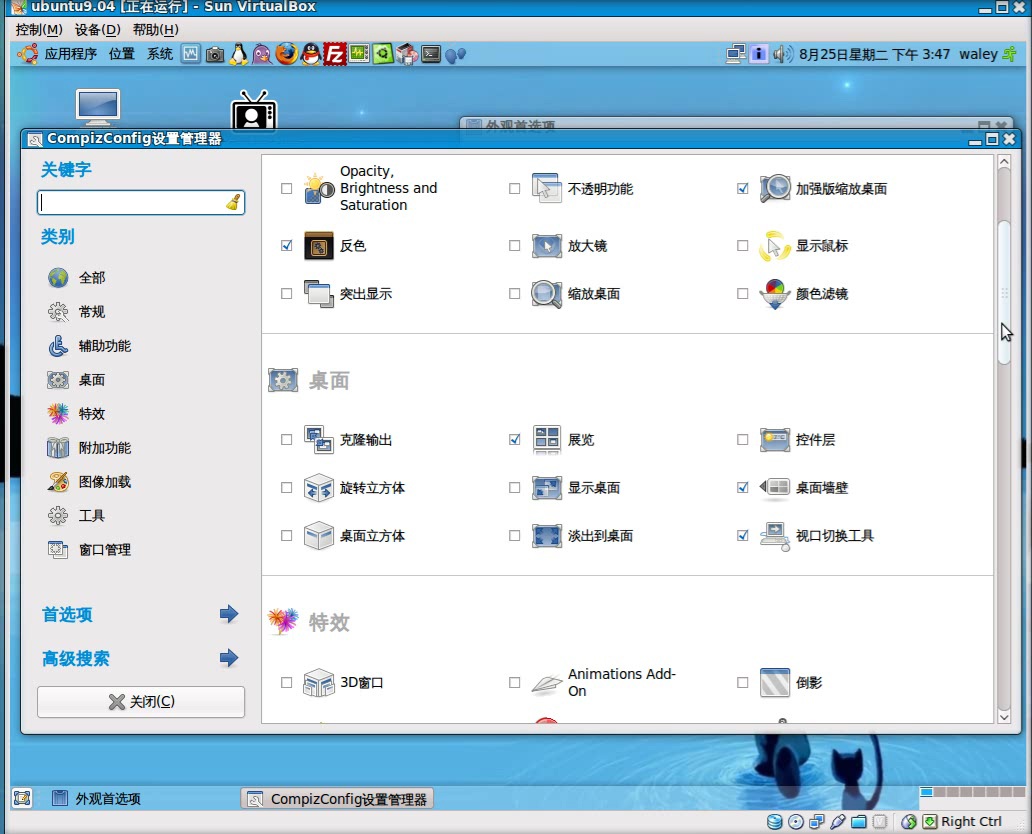This screenshot has width=1032, height=834.
Task: Open the 反色 plugin icon
Action: 319,246
